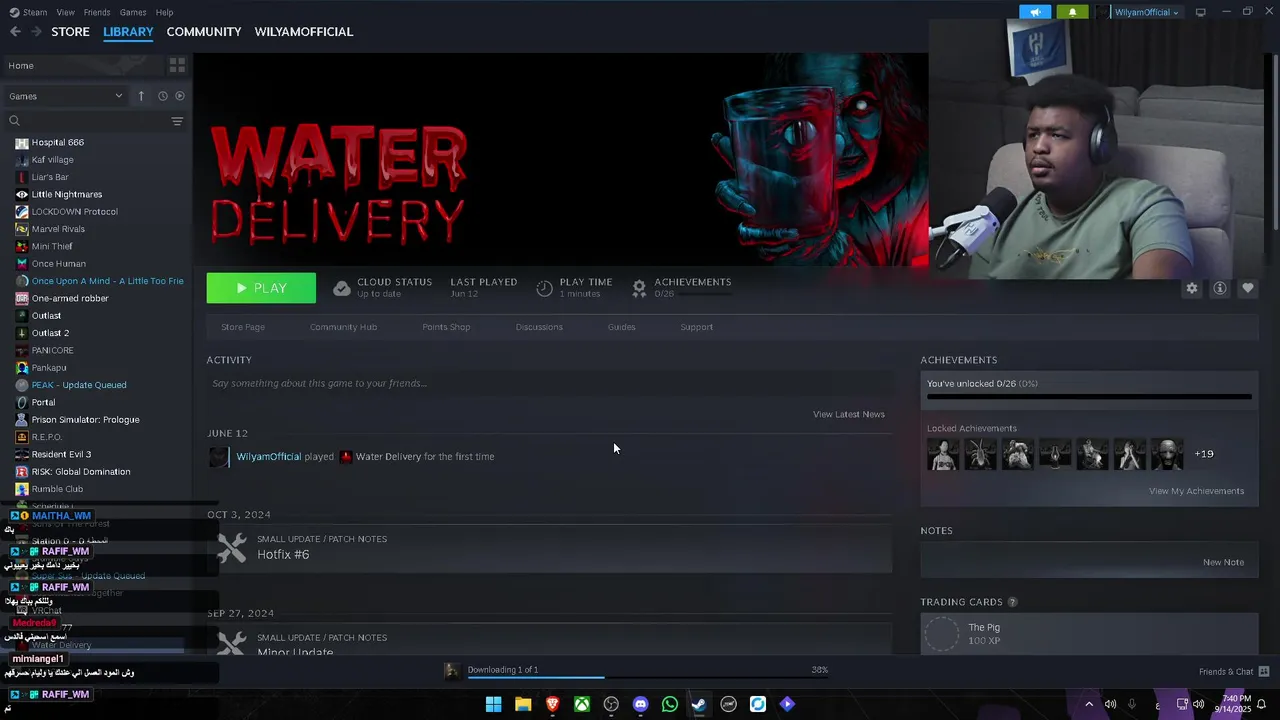This screenshot has height=720, width=1280.
Task: Open Windows notification bell in the tray
Action: tap(1262, 704)
